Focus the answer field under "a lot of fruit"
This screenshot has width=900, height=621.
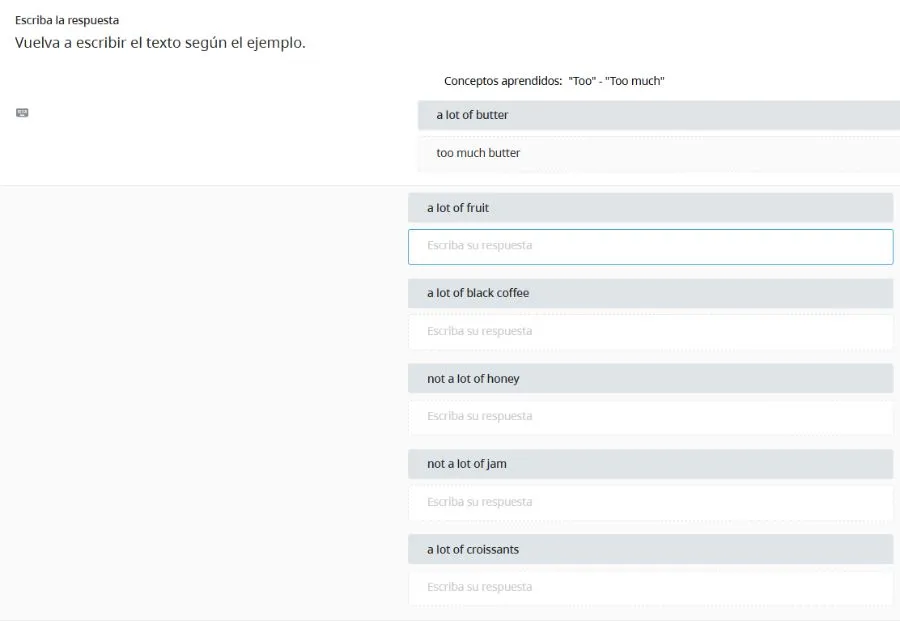650,246
